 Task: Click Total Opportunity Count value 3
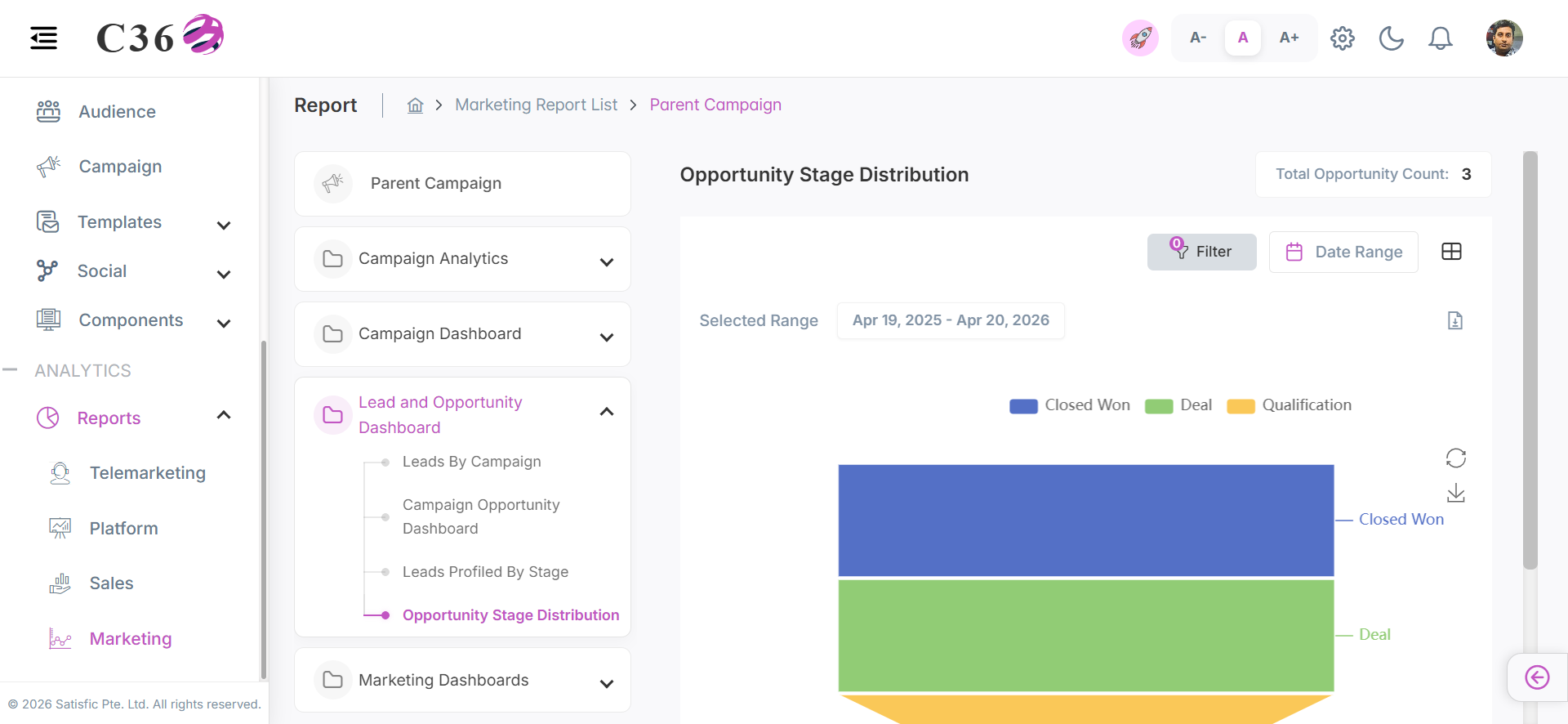(x=1467, y=174)
